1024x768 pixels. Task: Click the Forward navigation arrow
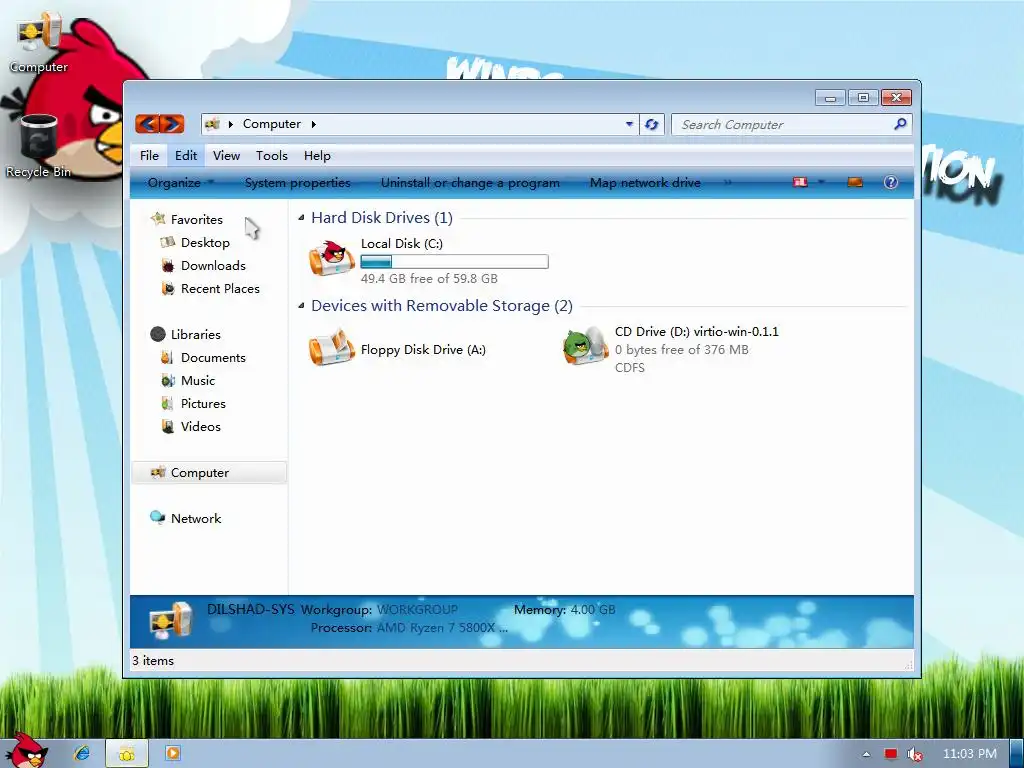172,123
